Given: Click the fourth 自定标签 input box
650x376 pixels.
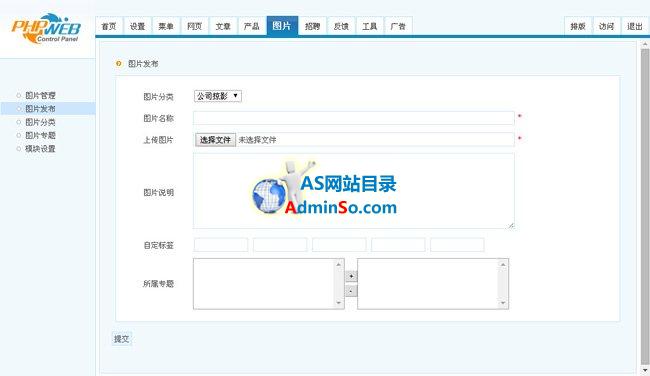Looking at the screenshot, I should click(x=398, y=245).
